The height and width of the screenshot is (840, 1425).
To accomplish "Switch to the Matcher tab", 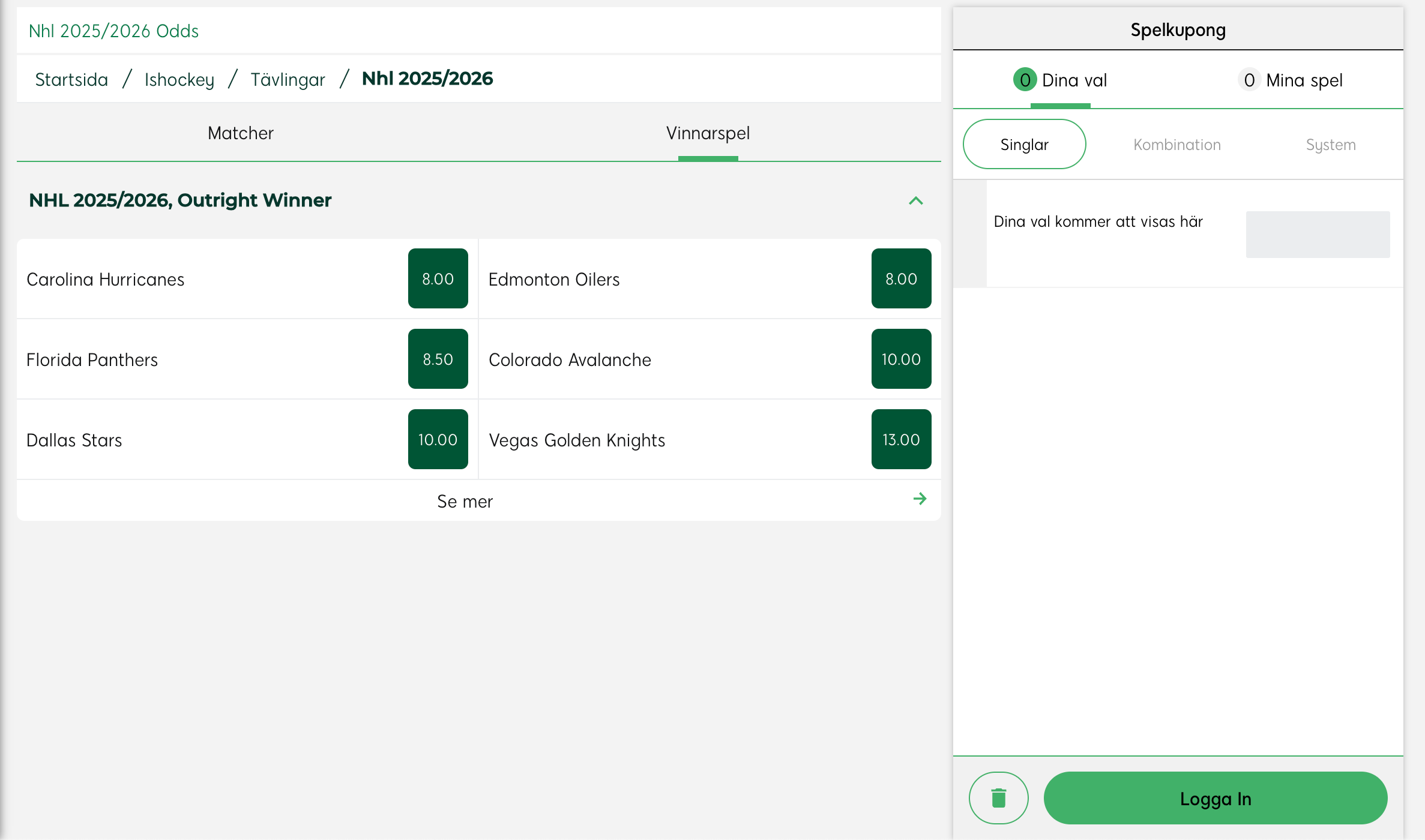I will coord(241,133).
